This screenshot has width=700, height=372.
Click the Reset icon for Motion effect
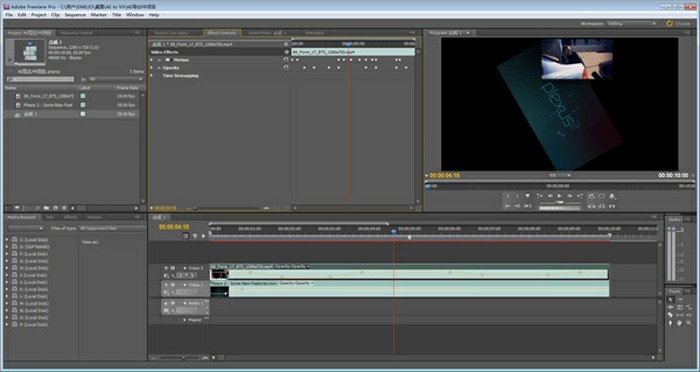click(286, 60)
